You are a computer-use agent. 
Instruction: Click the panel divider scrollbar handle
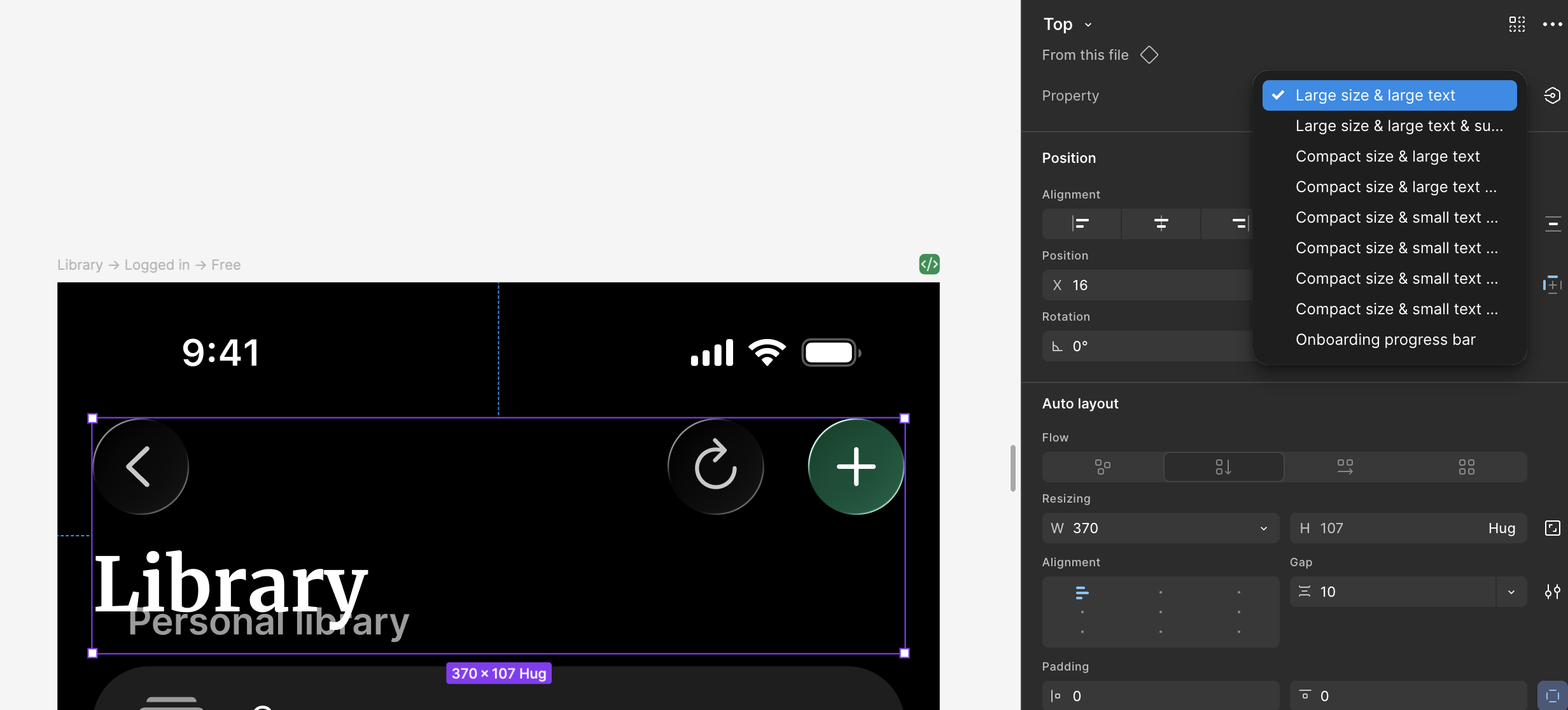(1012, 469)
